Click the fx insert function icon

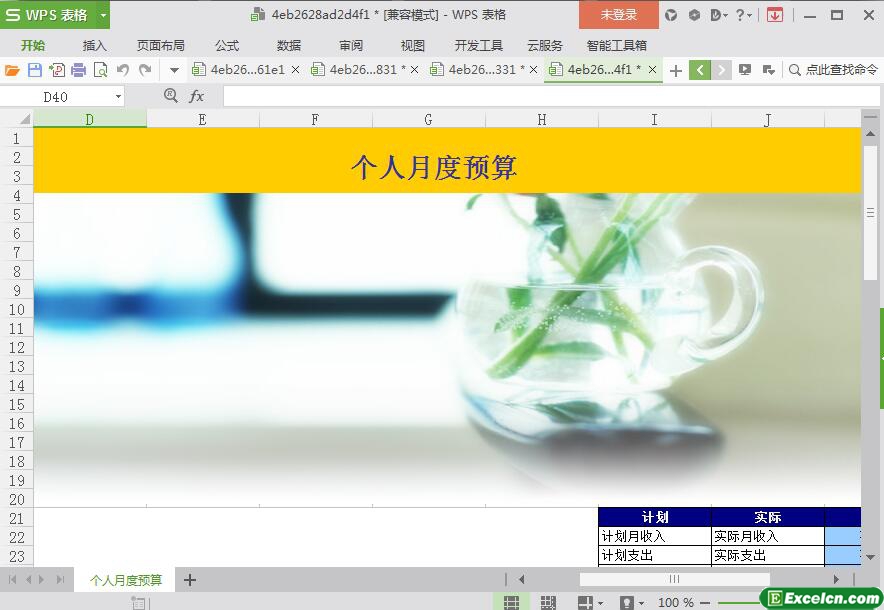tap(196, 96)
